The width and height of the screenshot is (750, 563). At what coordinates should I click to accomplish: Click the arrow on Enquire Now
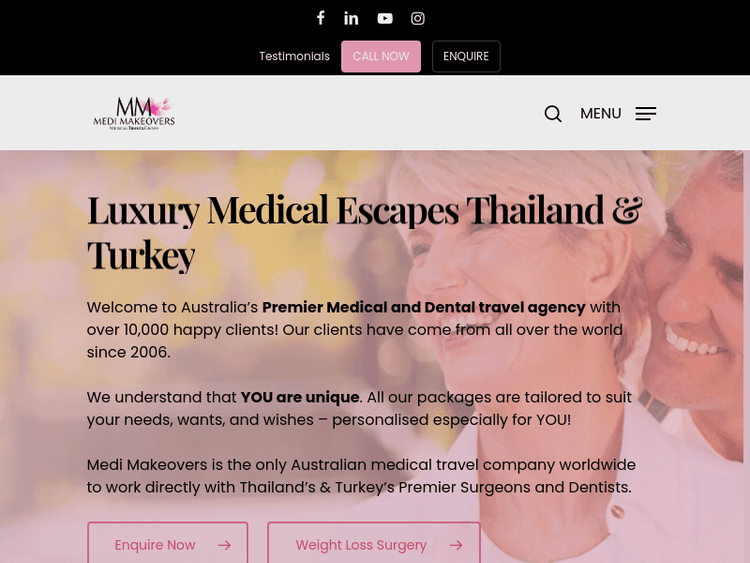pyautogui.click(x=224, y=545)
